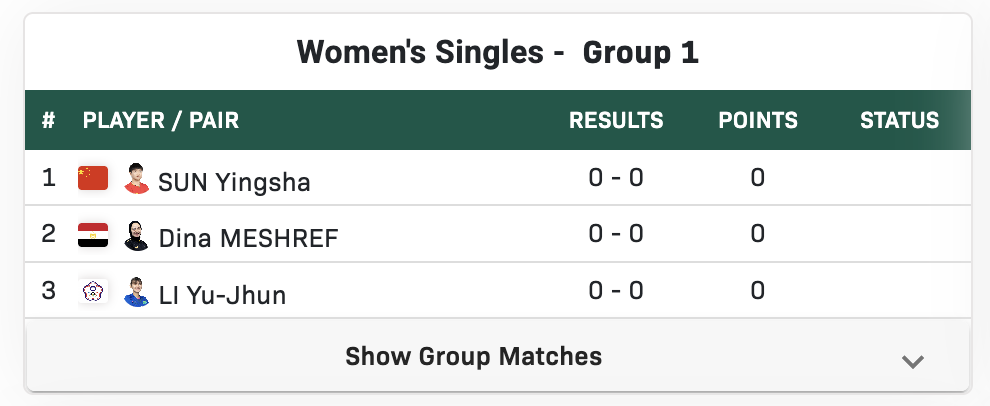Click Dina MESHREF's points value
Image resolution: width=990 pixels, height=406 pixels.
(758, 235)
